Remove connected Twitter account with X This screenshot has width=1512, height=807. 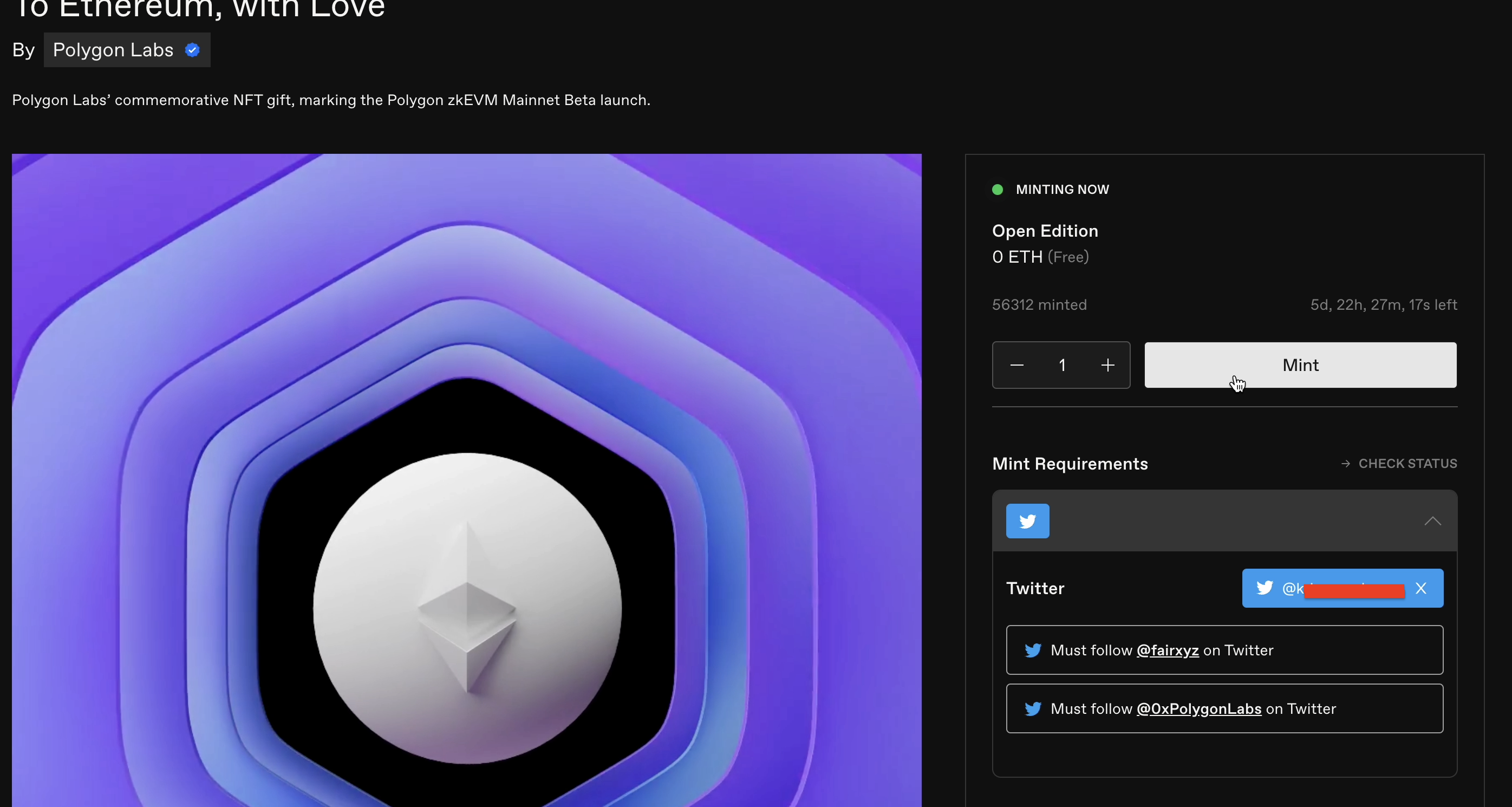[x=1420, y=588]
